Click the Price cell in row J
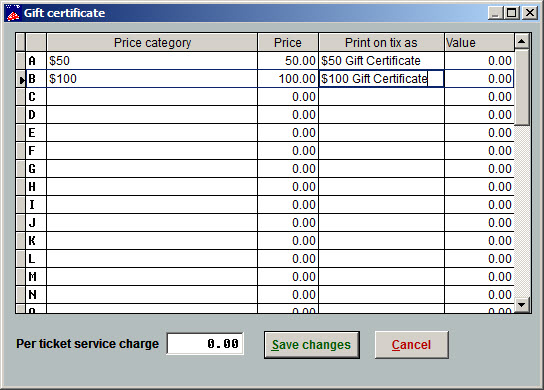 (x=288, y=223)
